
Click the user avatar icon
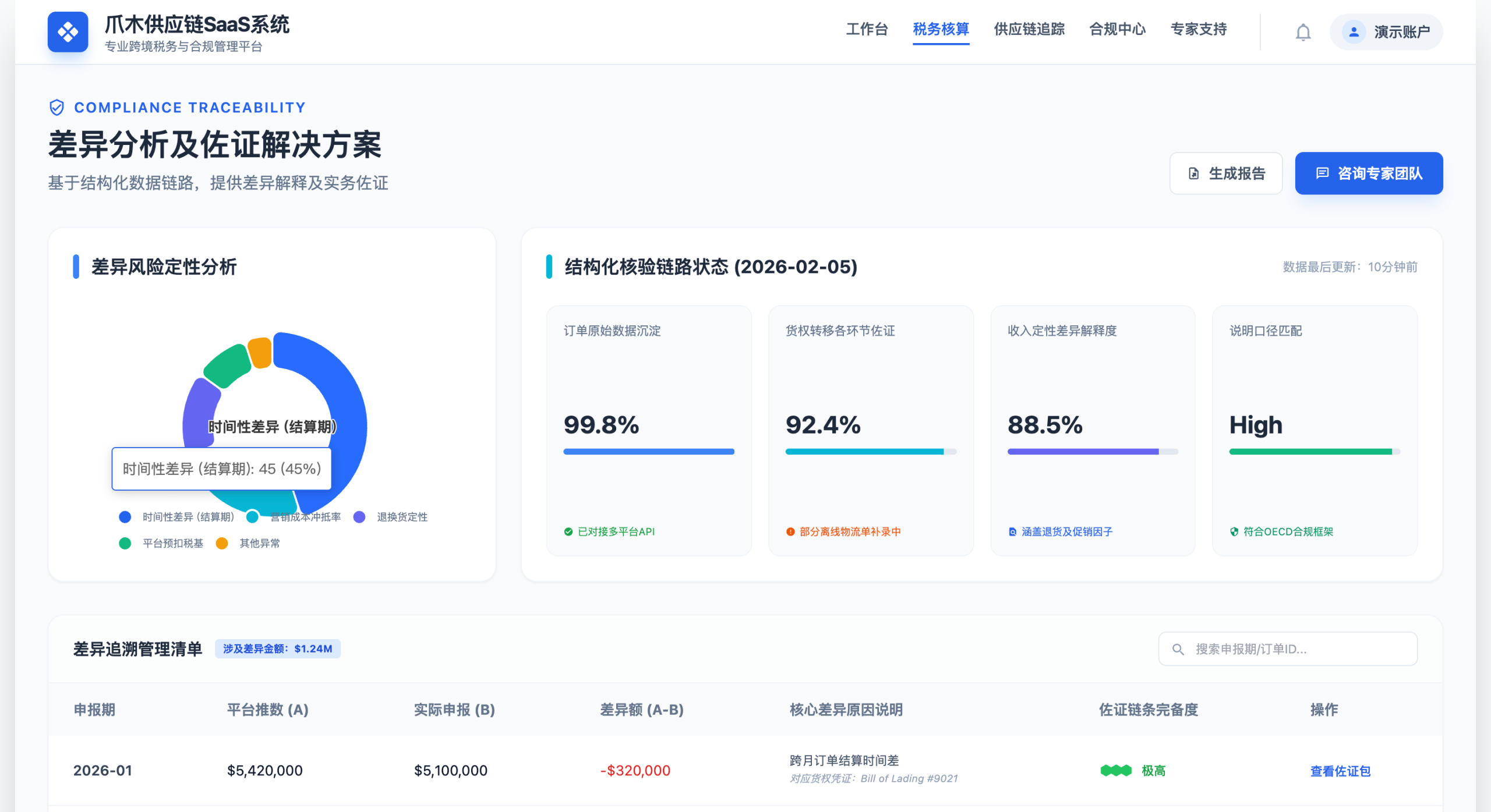1354,32
